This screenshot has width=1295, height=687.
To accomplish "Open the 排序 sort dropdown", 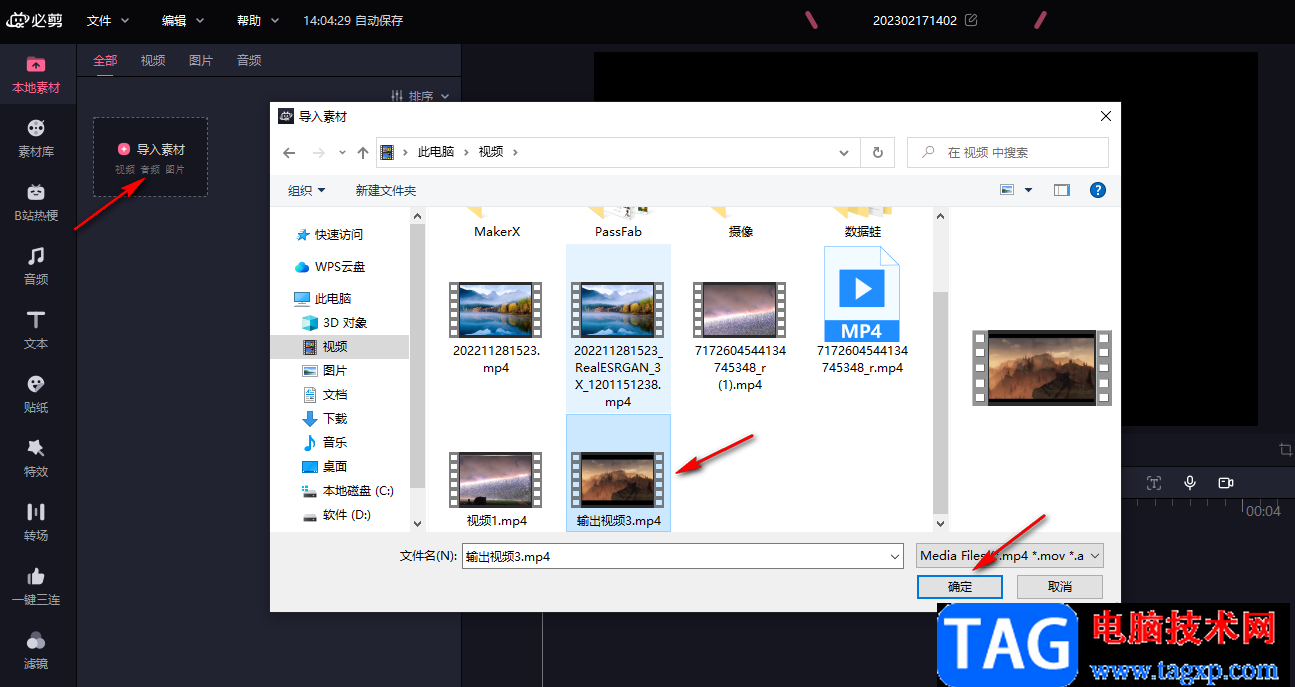I will pyautogui.click(x=419, y=96).
